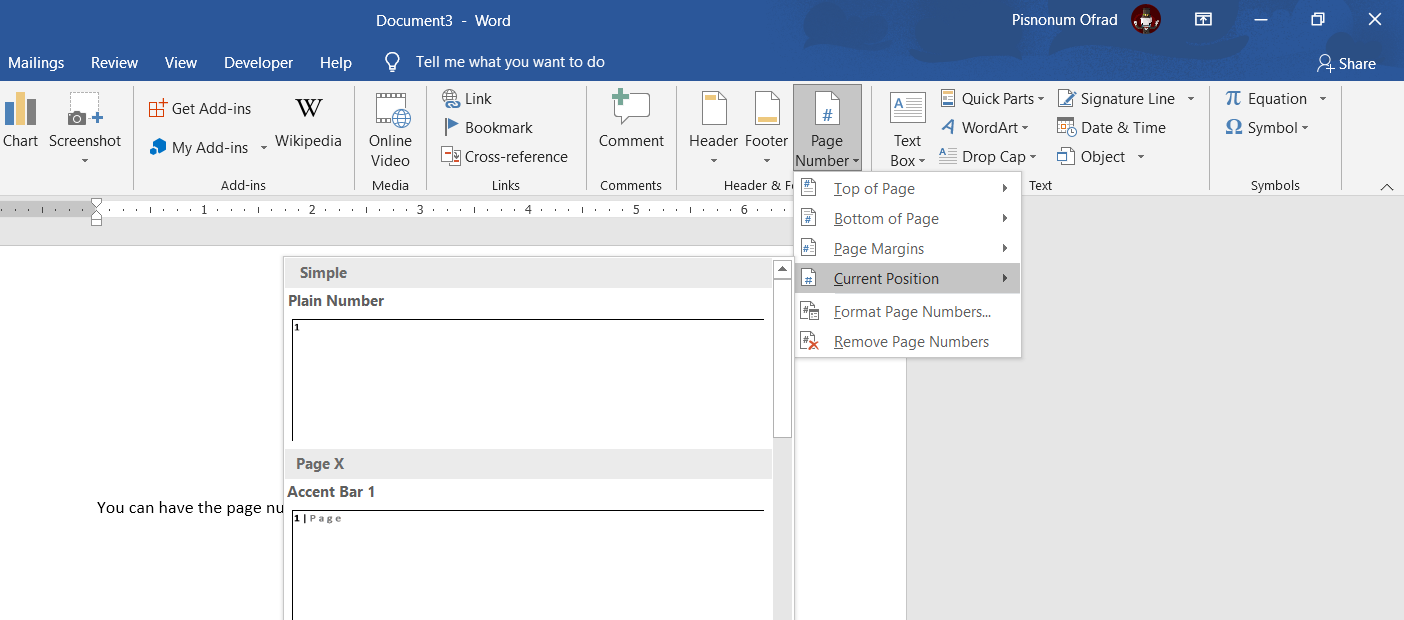Click the Pisnonum Ofrad account name

tap(1064, 19)
